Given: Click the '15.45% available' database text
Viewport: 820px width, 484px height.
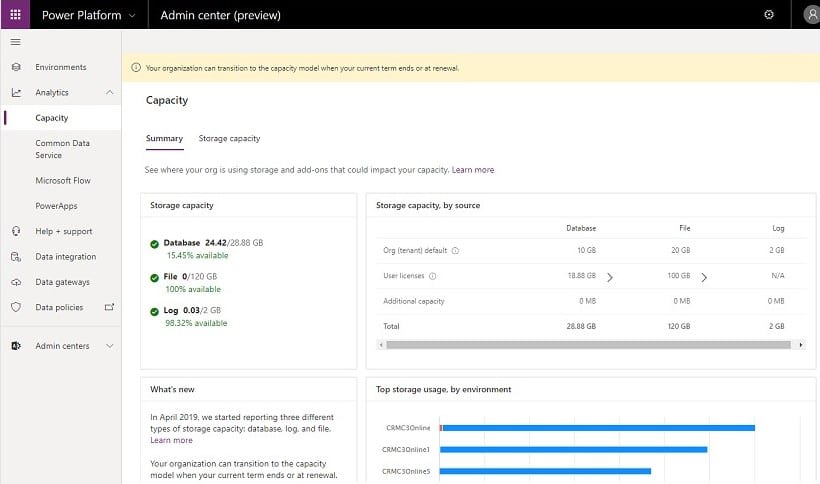Looking at the screenshot, I should (x=198, y=256).
